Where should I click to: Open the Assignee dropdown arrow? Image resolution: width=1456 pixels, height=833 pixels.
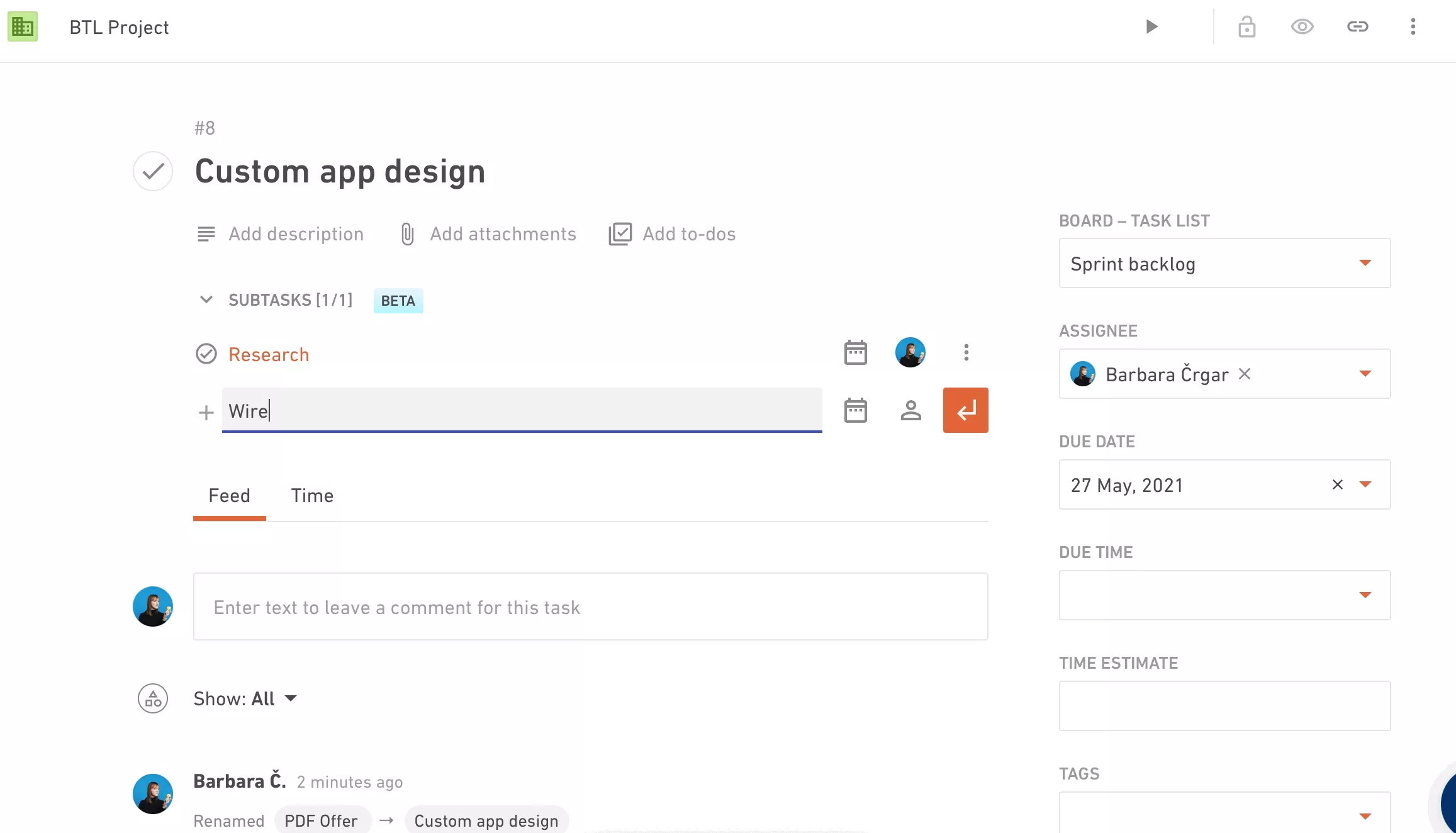click(1365, 374)
